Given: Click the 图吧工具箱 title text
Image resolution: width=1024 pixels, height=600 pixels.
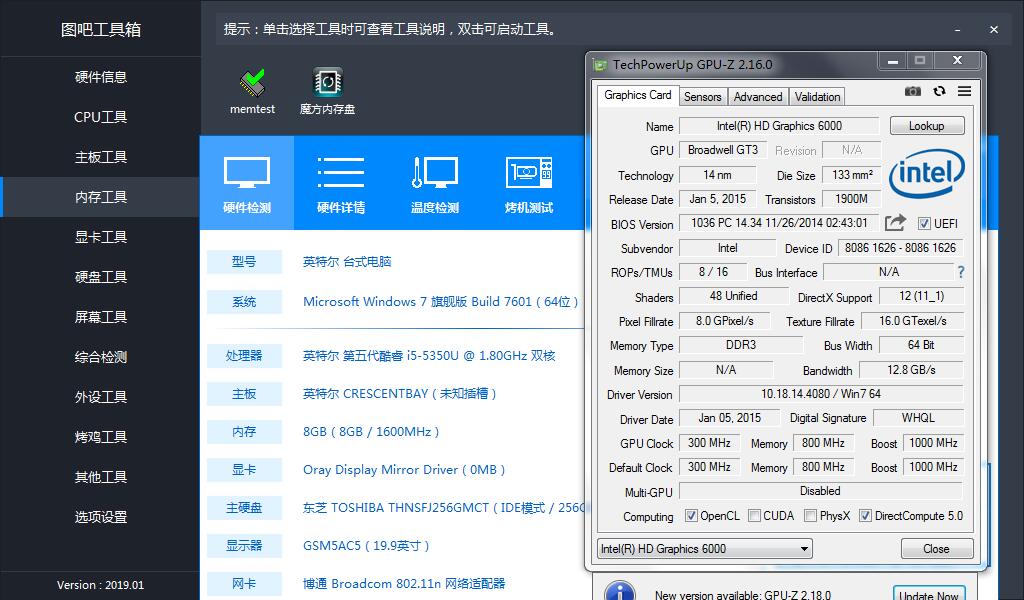Looking at the screenshot, I should click(x=101, y=29).
